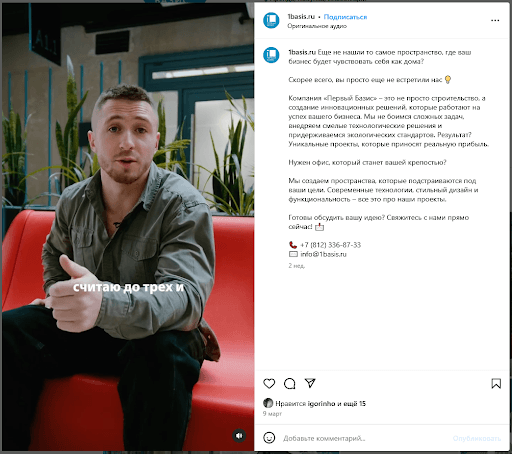
Task: Pause the video by clicking the reel
Action: coord(128,227)
